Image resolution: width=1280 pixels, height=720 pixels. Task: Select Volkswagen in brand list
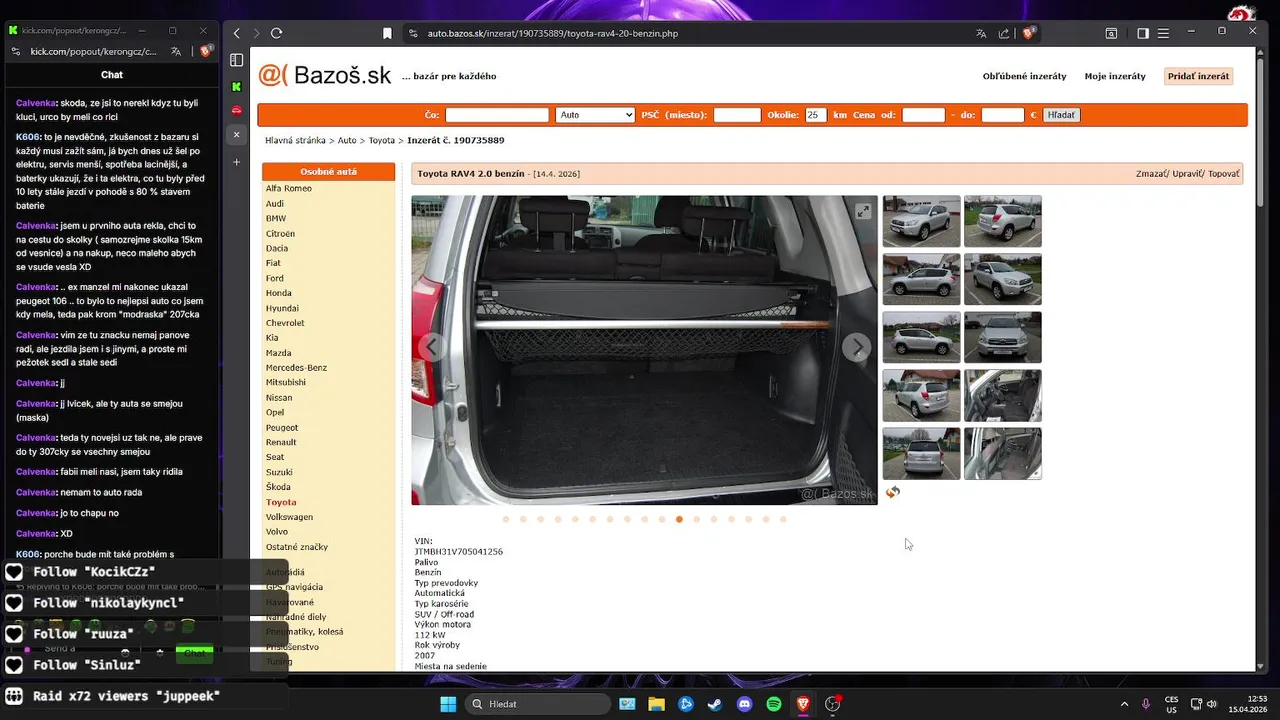pyautogui.click(x=289, y=517)
